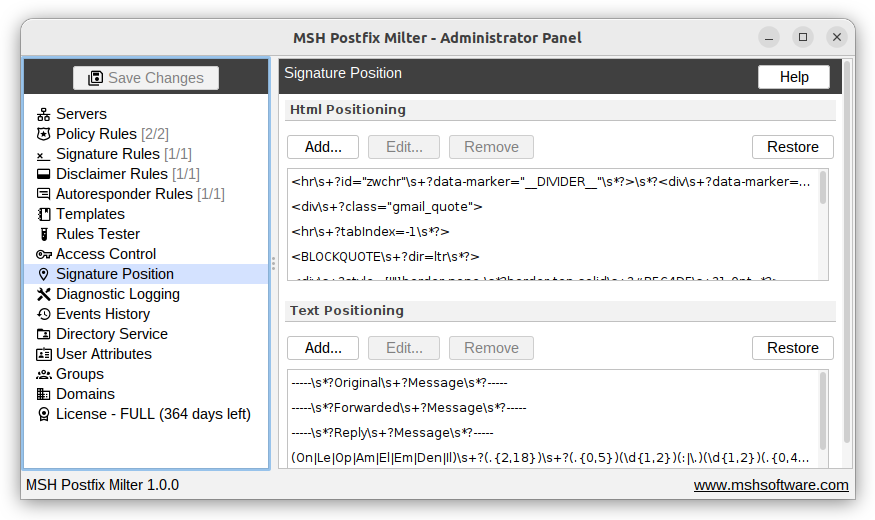Click the User Attributes card icon
The height and width of the screenshot is (520, 875).
[44, 354]
